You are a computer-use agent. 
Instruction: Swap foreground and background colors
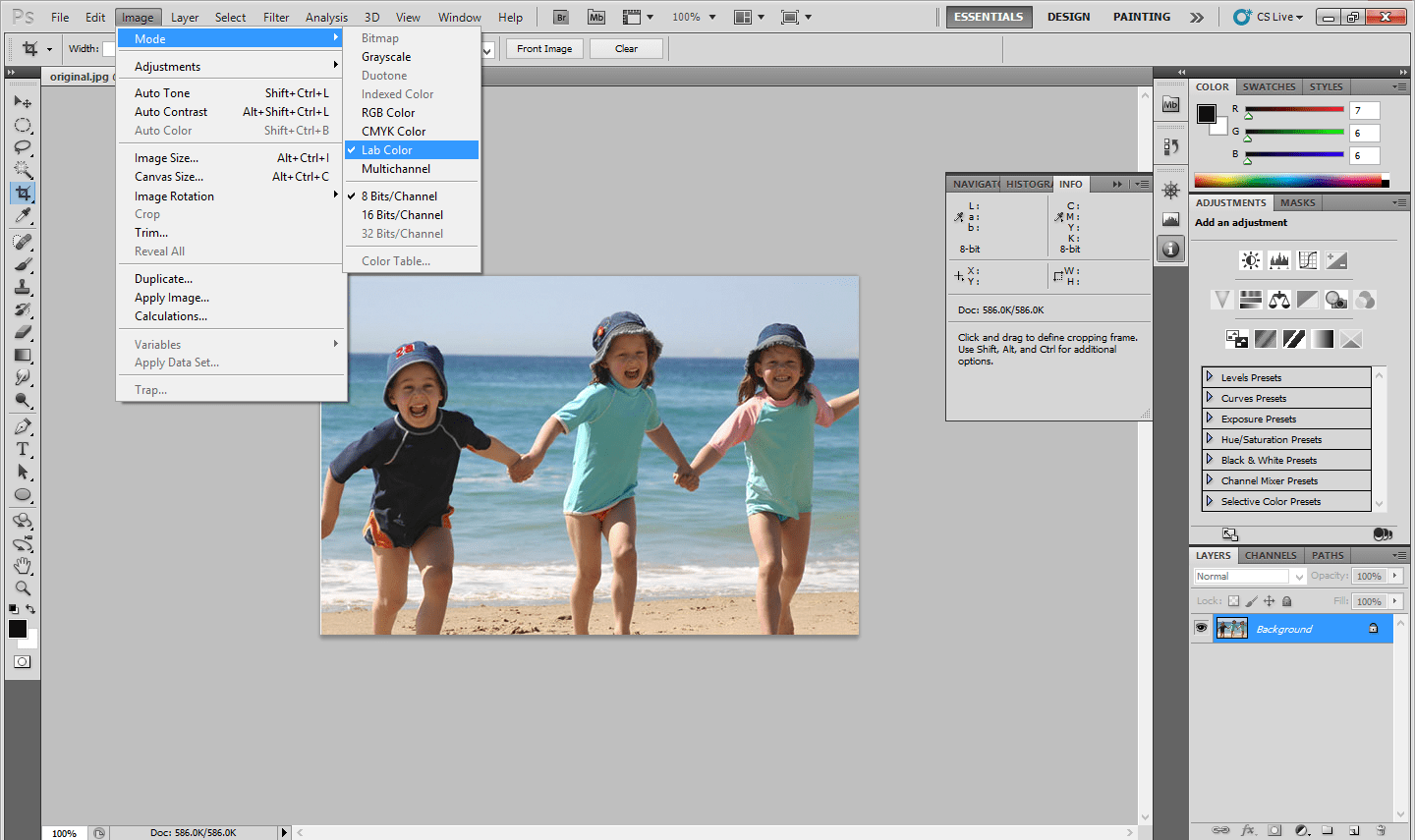(30, 609)
